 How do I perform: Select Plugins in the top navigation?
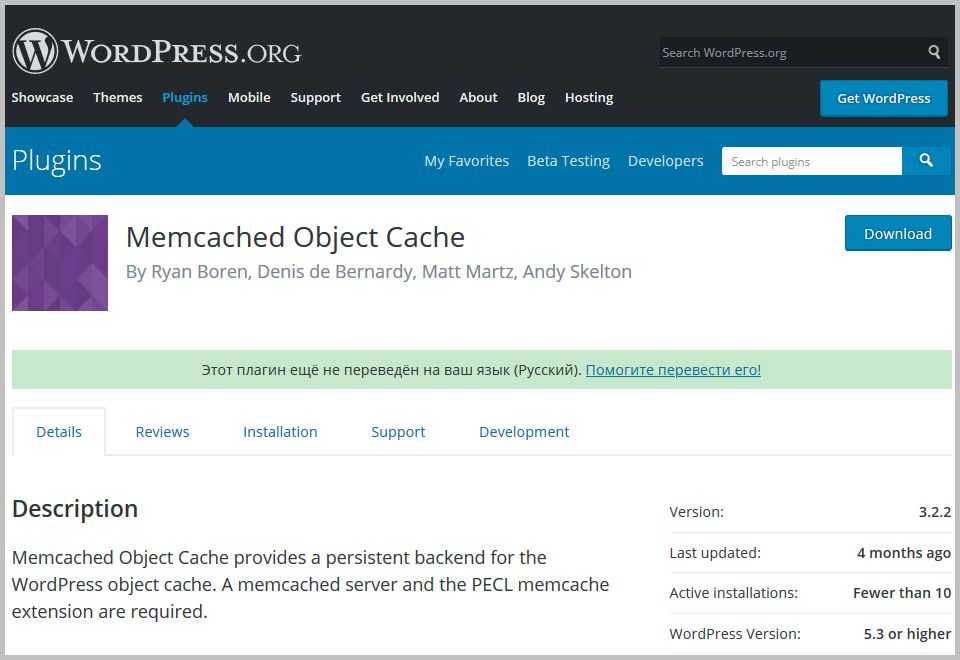[x=185, y=97]
